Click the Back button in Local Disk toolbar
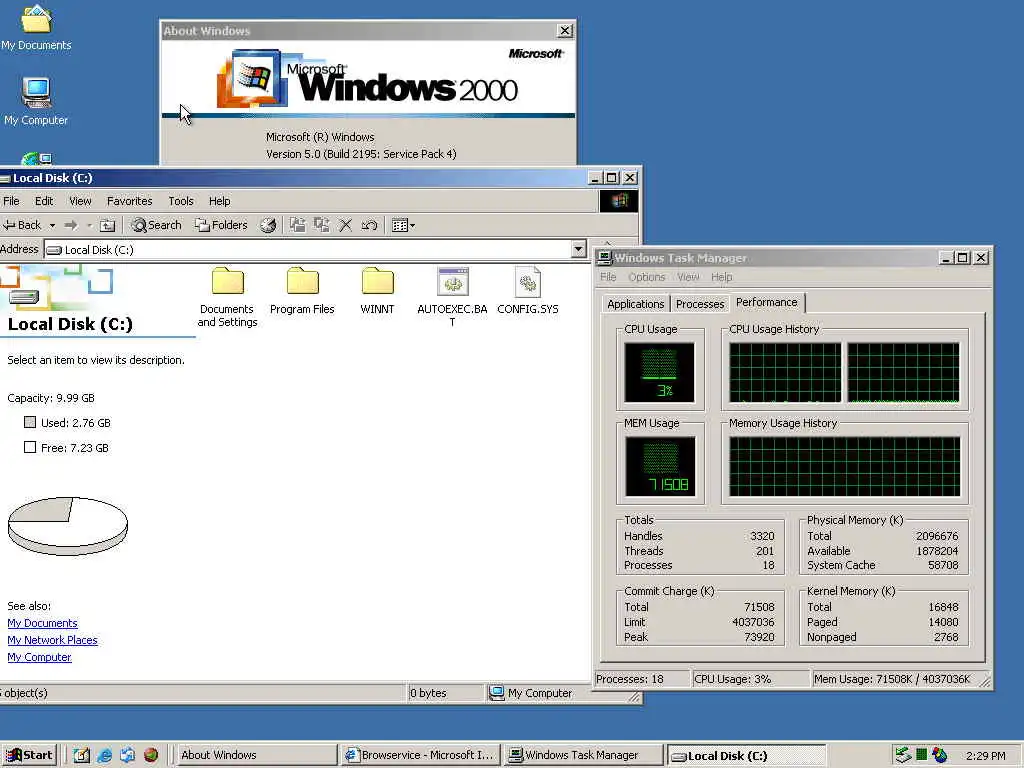This screenshot has height=768, width=1024. coord(22,225)
